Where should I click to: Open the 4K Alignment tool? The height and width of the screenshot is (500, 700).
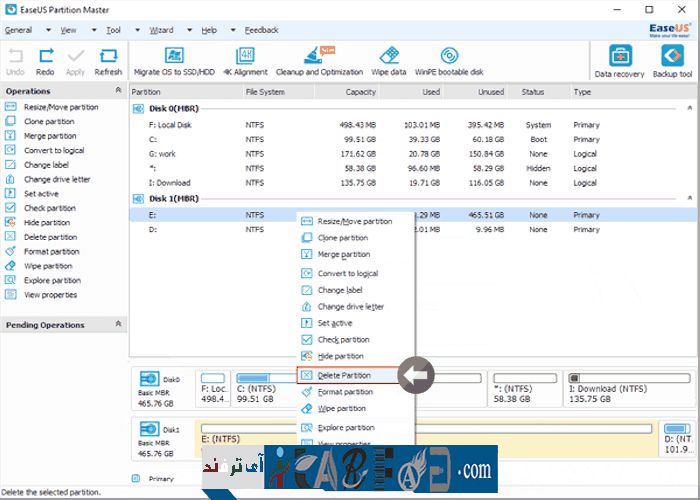pos(245,58)
